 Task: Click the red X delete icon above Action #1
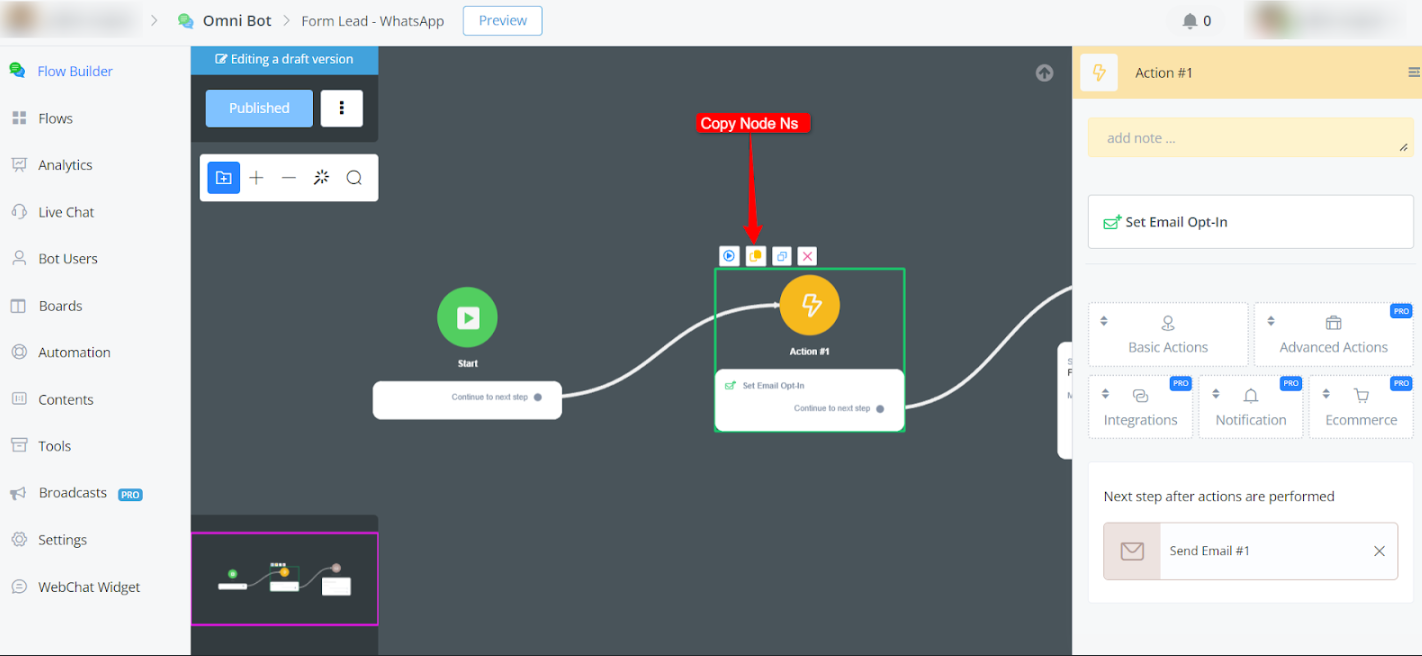pyautogui.click(x=808, y=256)
